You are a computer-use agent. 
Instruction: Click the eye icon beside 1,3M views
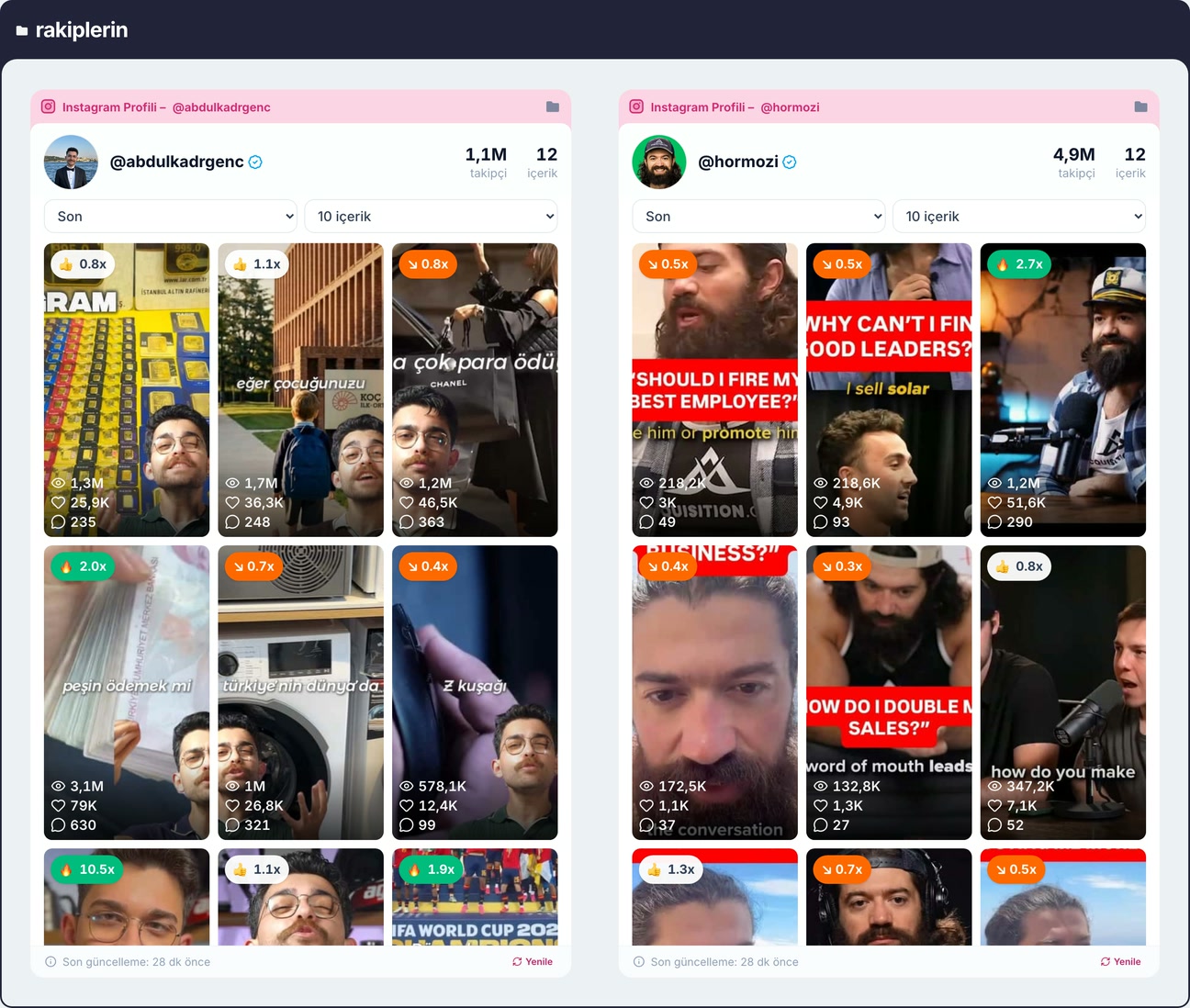pos(59,483)
